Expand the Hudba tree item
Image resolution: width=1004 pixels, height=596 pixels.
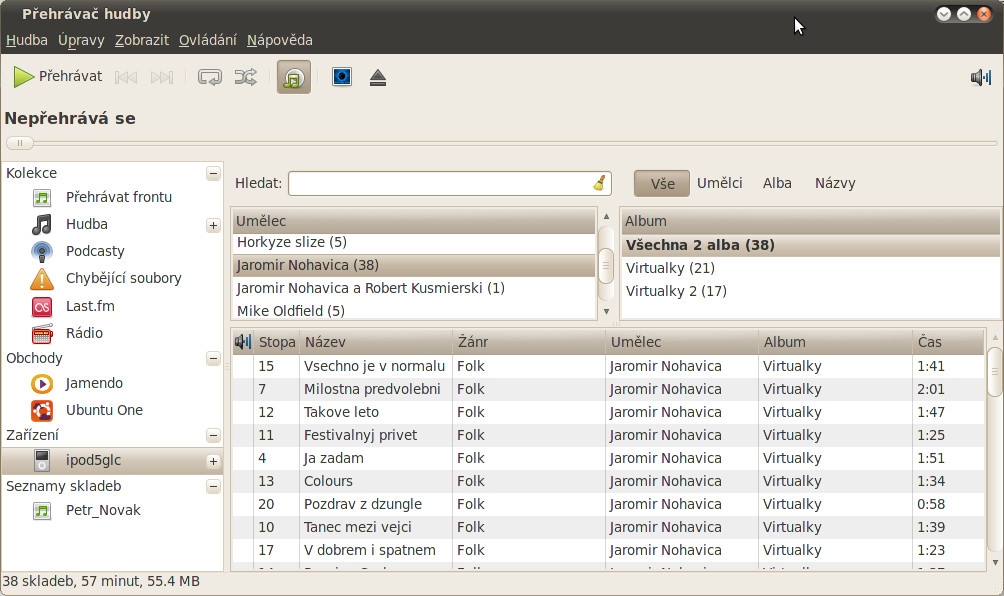213,225
